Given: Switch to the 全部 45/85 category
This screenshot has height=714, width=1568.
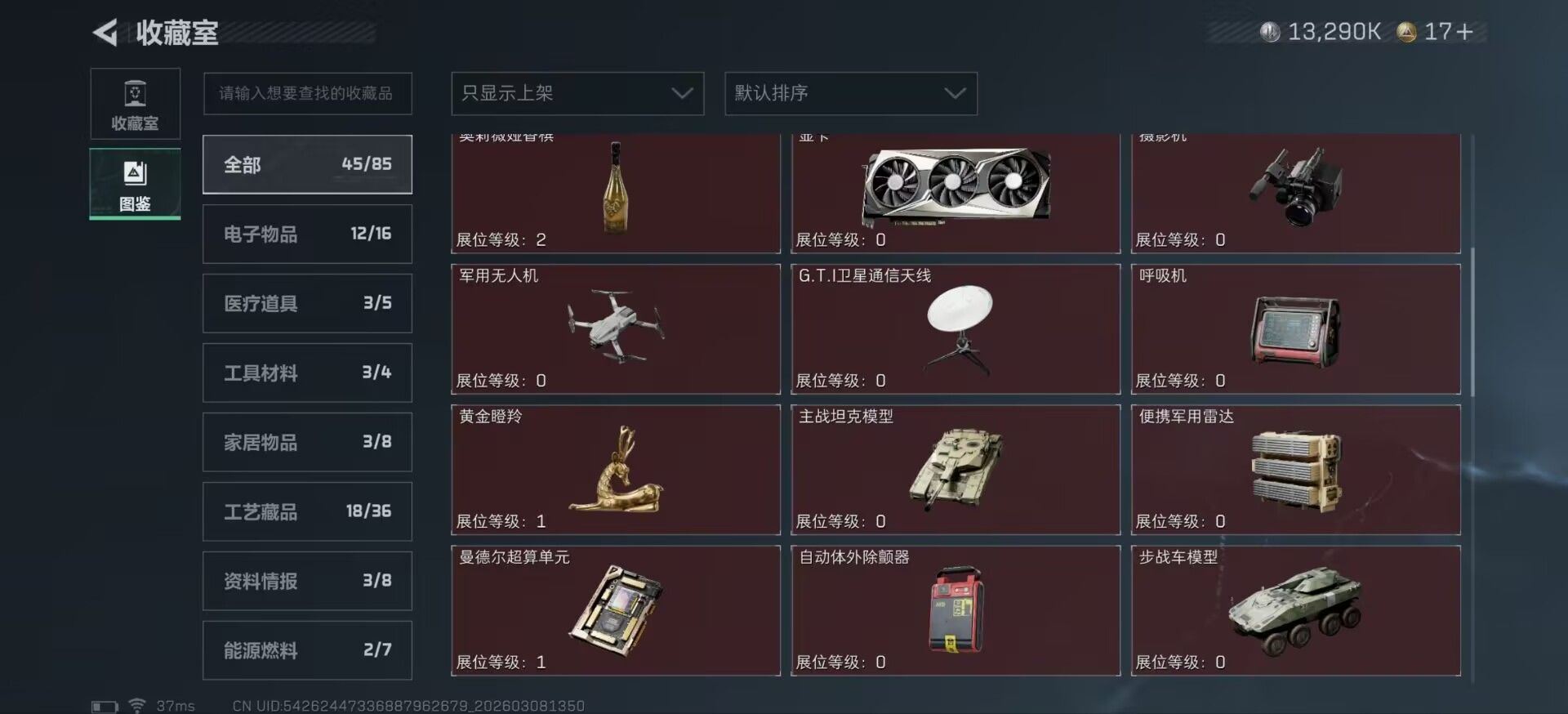Looking at the screenshot, I should (307, 164).
